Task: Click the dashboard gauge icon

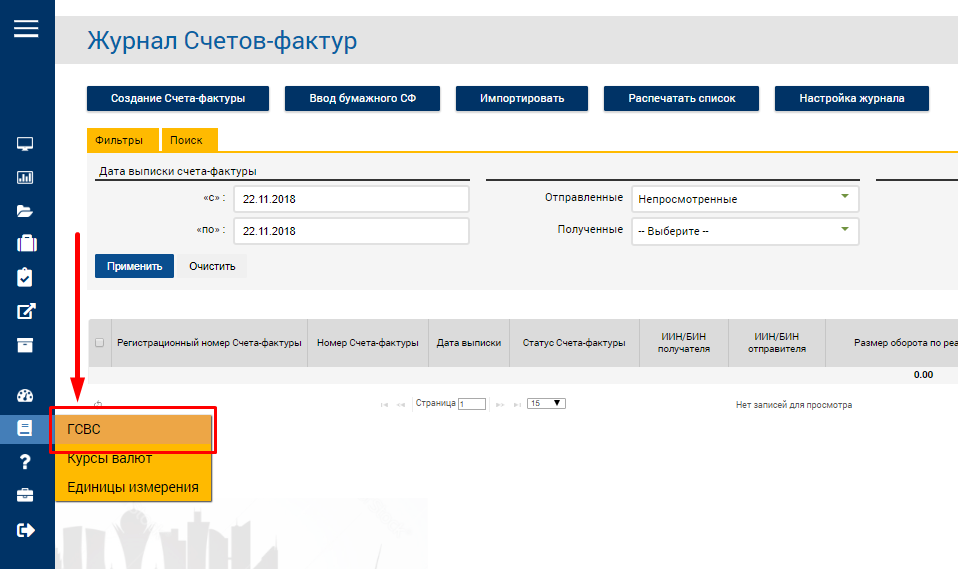Action: coord(25,395)
